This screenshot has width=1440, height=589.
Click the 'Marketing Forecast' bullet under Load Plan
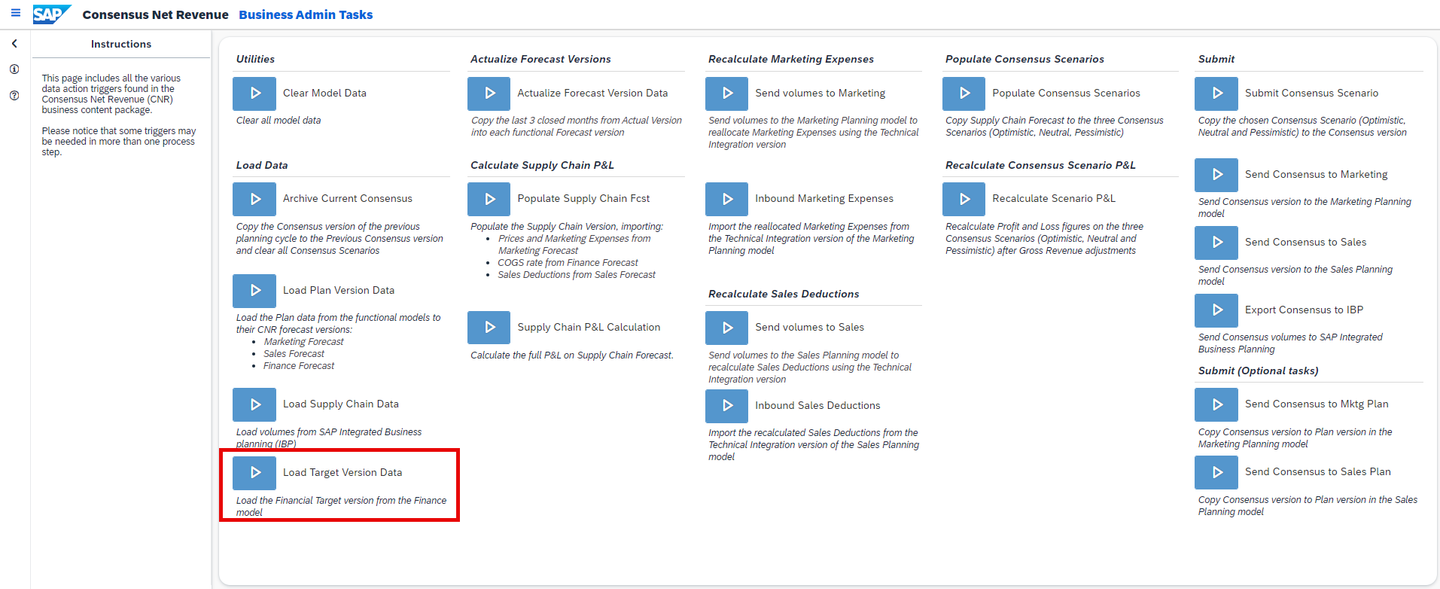pos(304,342)
